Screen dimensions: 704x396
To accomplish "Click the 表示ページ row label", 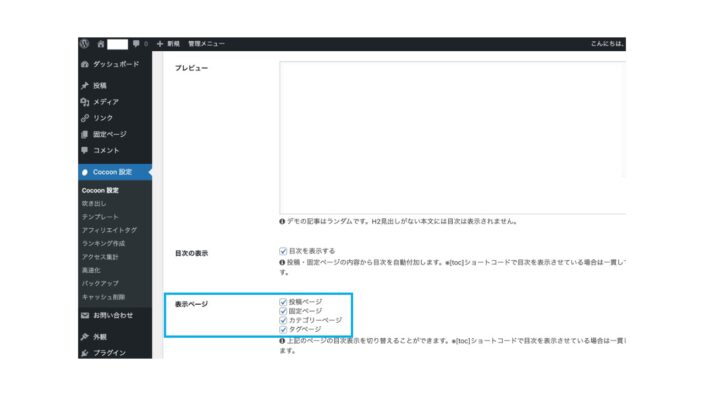I will tap(191, 304).
